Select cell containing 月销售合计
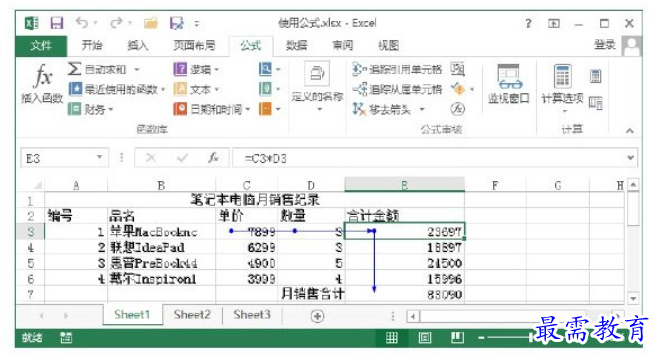 (311, 294)
